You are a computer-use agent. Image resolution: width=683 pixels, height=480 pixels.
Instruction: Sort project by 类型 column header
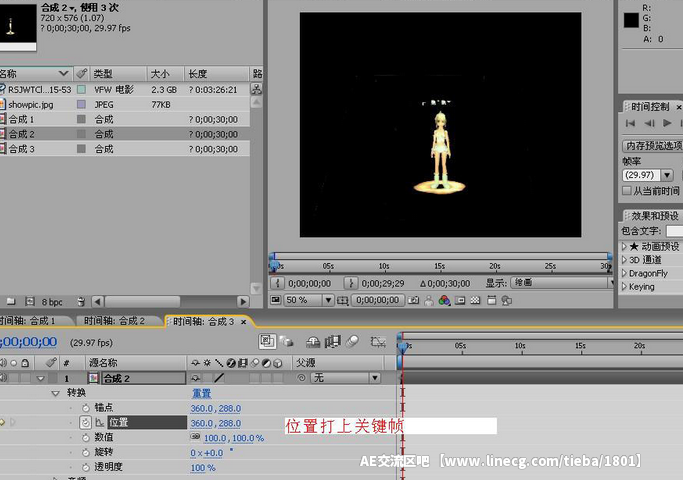coord(118,74)
